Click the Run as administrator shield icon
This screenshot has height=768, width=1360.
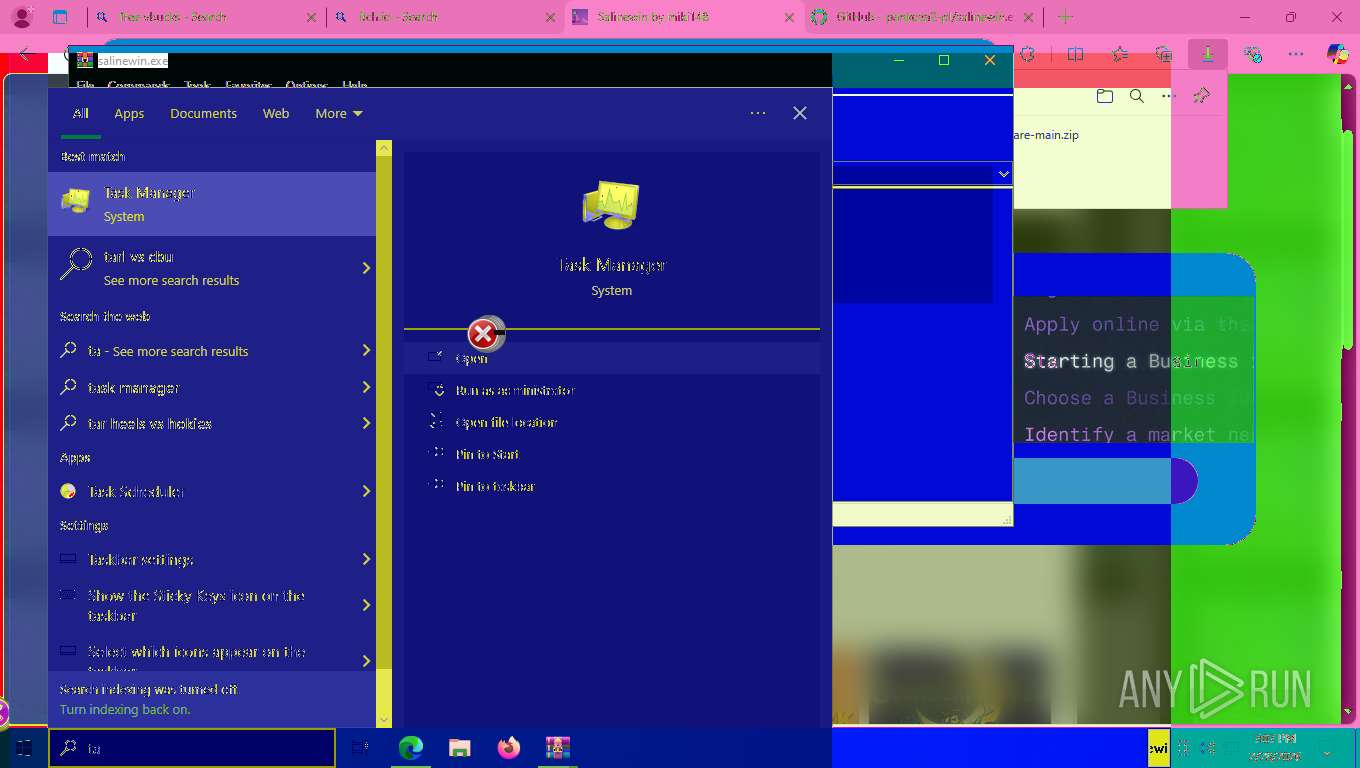[436, 389]
